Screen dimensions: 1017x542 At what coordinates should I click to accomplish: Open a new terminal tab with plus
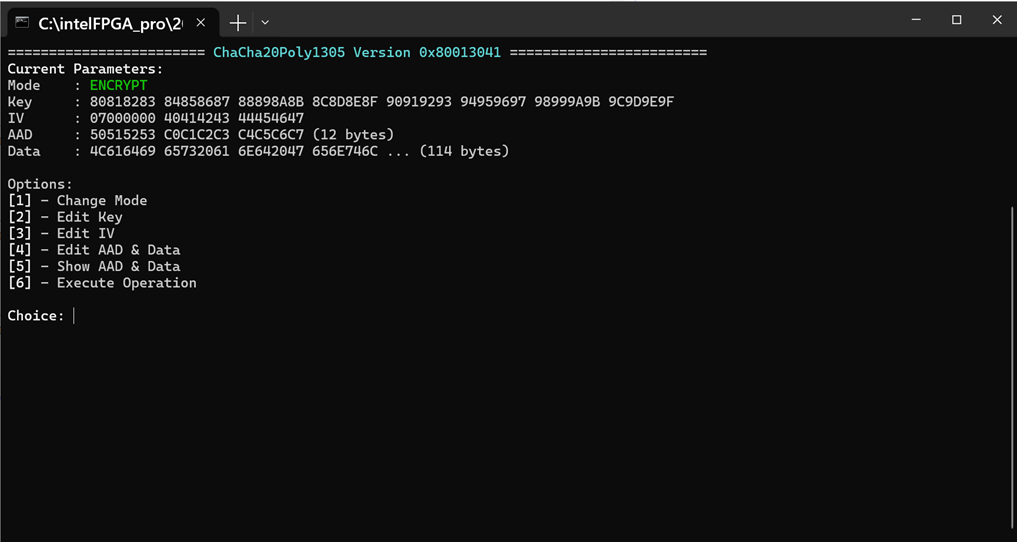[239, 23]
